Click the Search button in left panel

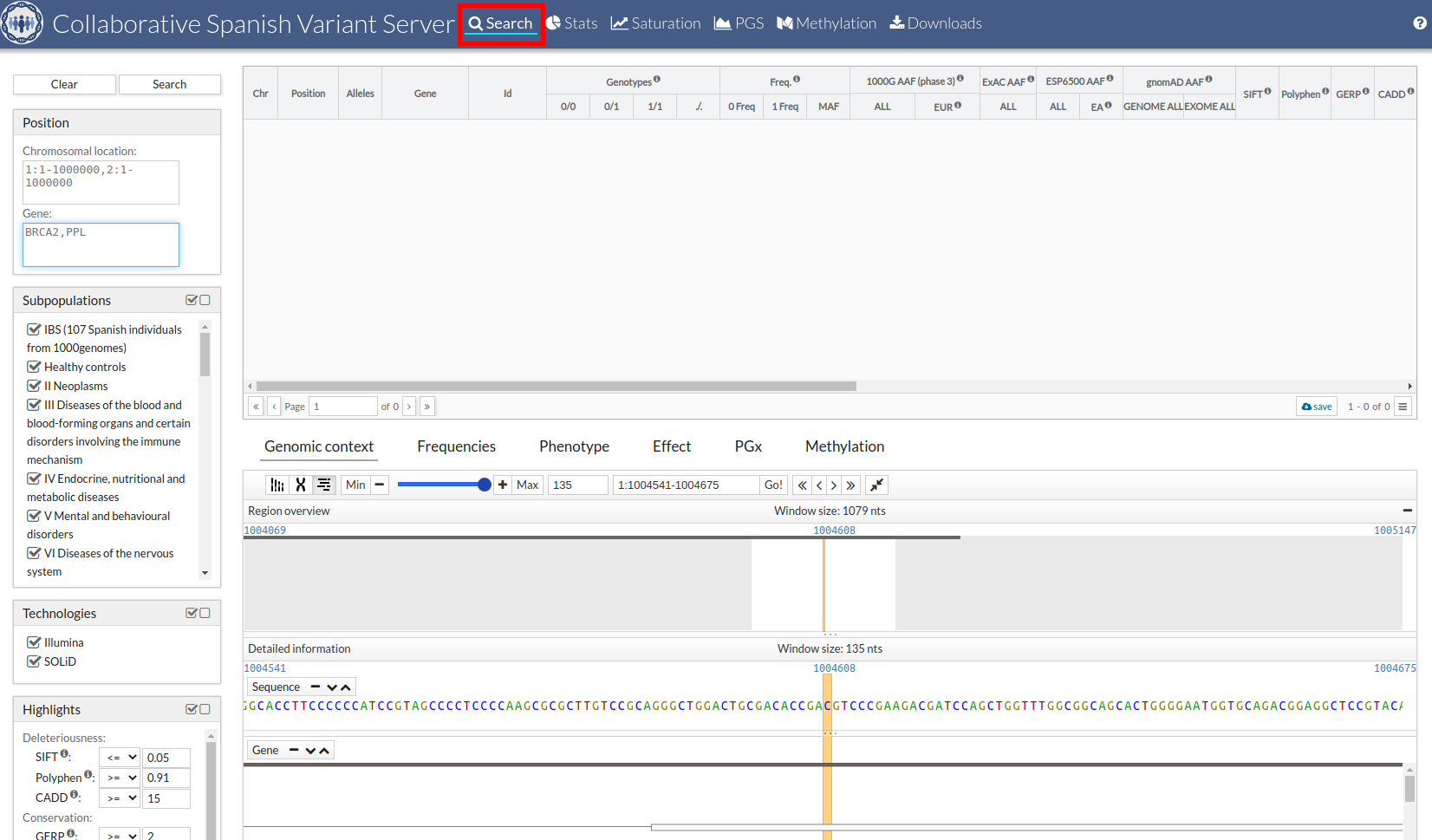point(170,84)
